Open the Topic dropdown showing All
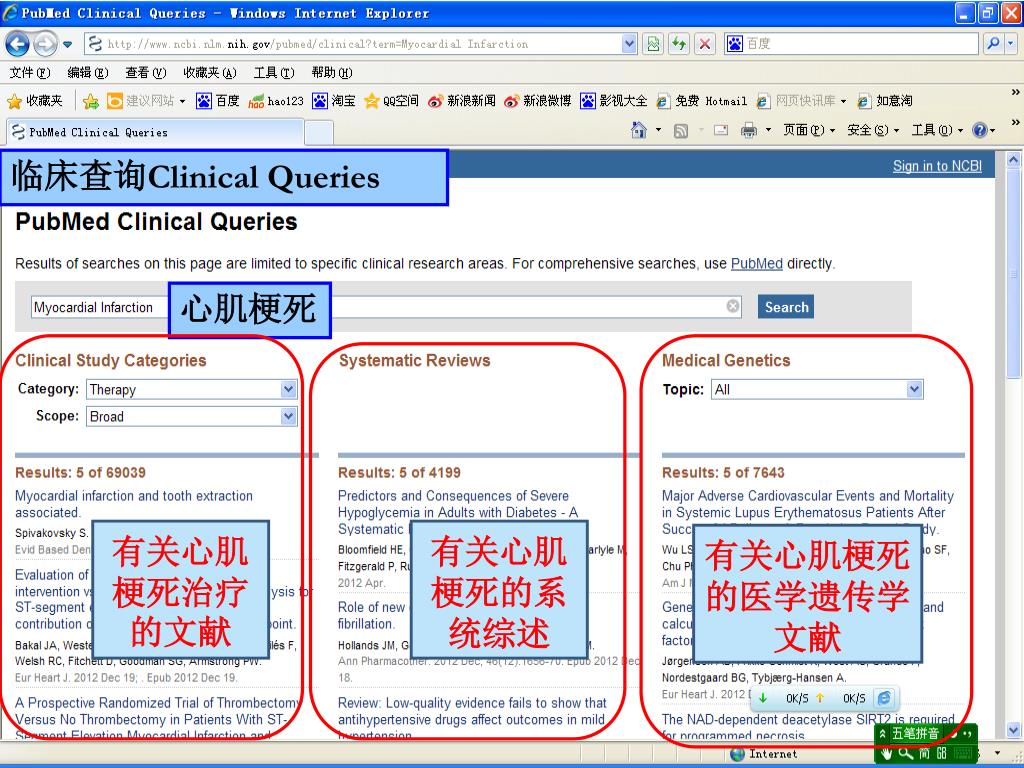 817,389
